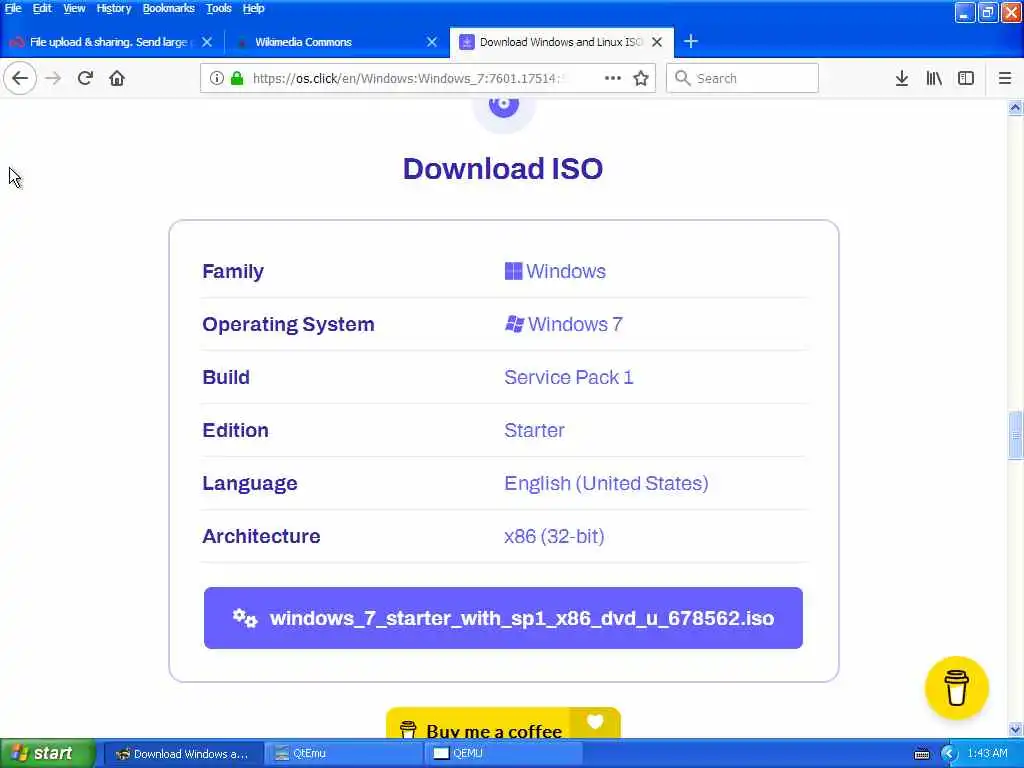Open the Library toolbar icon

coord(934,78)
